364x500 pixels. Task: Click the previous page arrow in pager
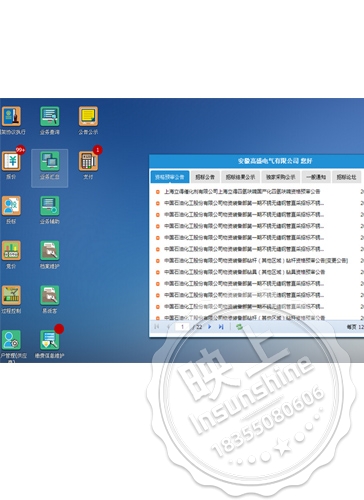point(168,327)
